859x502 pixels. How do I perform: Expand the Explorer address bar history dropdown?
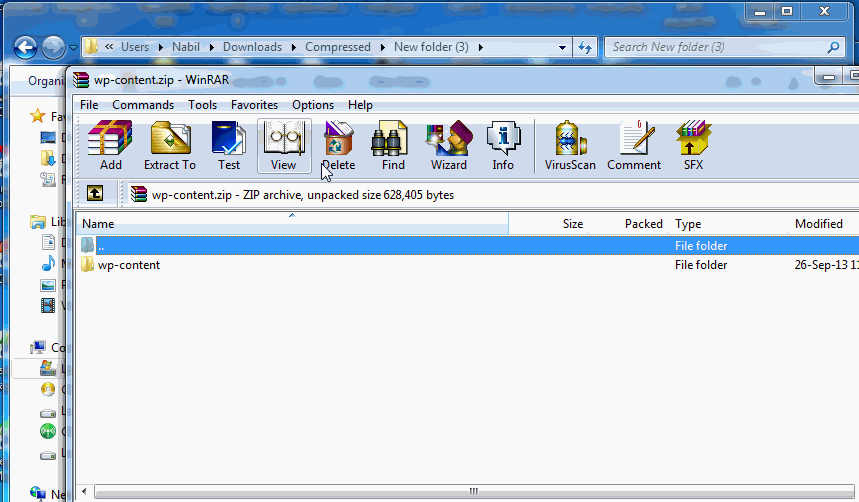[562, 48]
